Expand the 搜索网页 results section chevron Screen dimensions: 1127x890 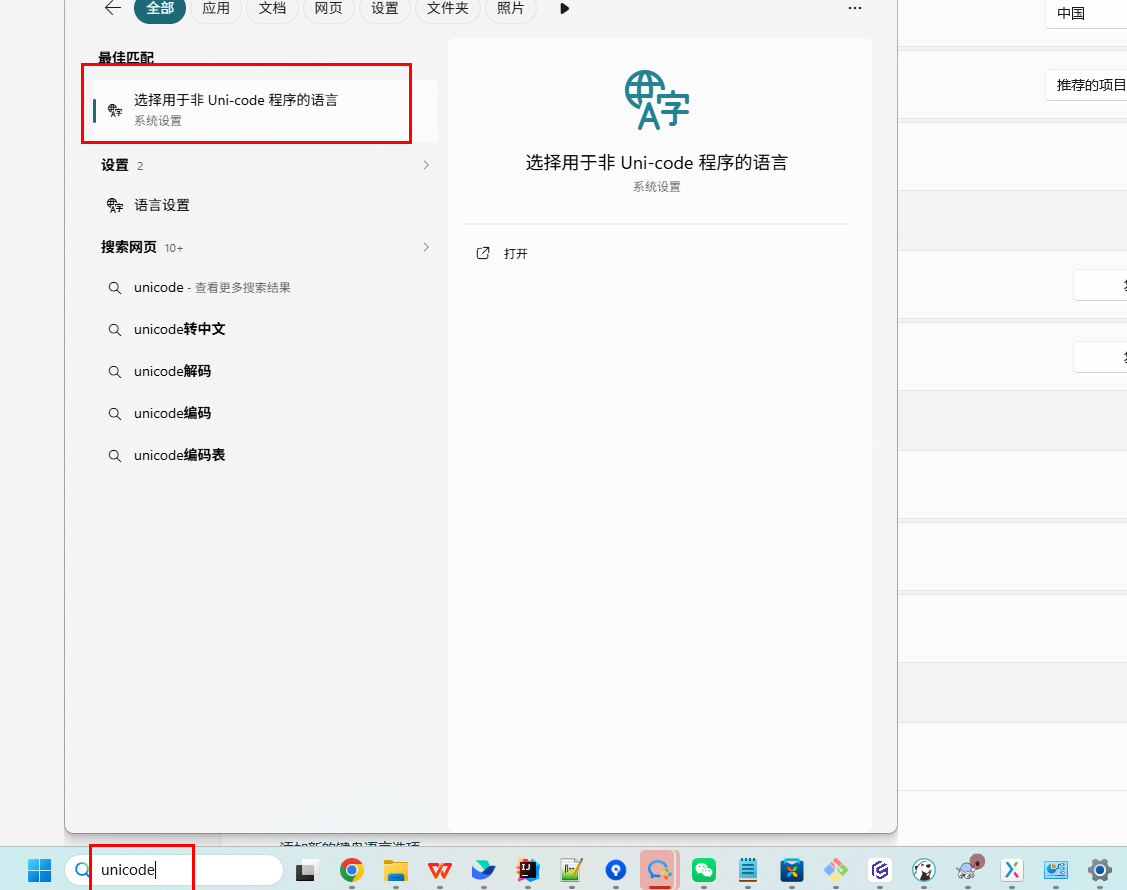426,247
